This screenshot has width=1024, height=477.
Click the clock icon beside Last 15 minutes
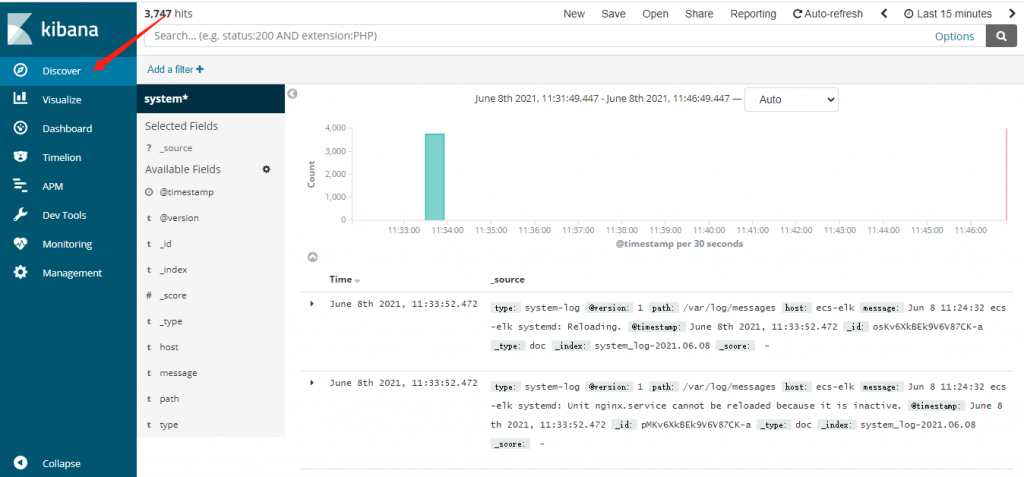908,14
